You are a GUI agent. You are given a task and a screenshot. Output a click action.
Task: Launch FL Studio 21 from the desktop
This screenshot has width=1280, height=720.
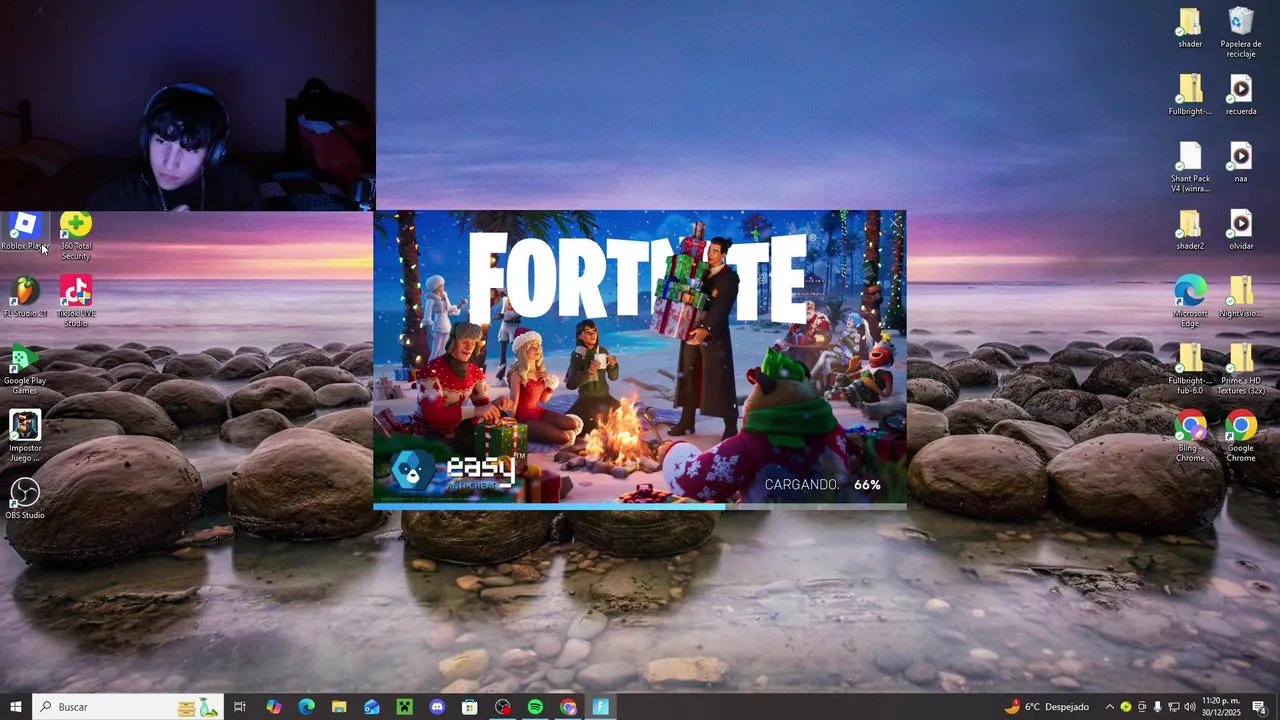24,298
